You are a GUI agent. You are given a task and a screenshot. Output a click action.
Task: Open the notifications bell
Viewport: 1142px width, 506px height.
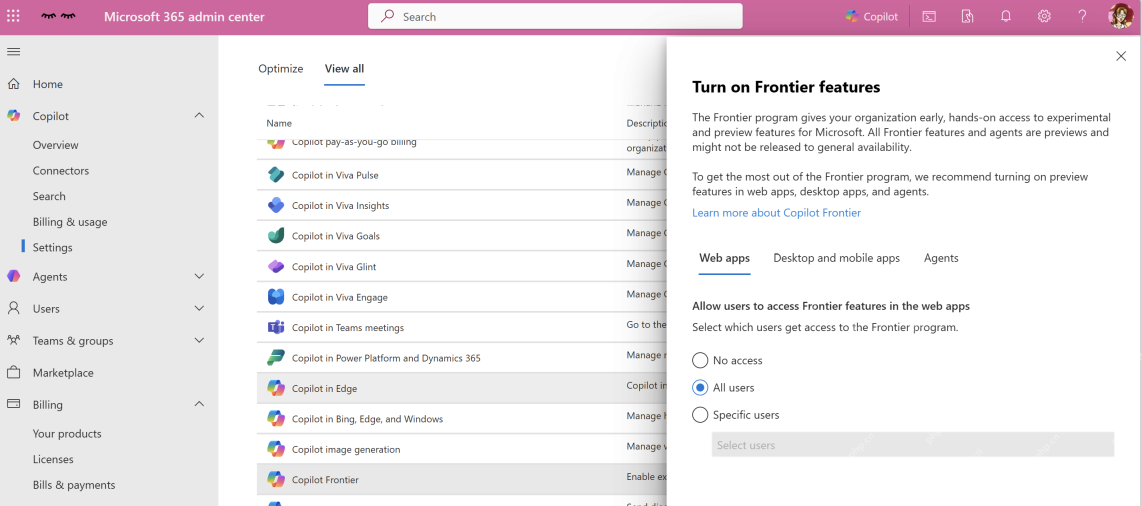(1006, 16)
